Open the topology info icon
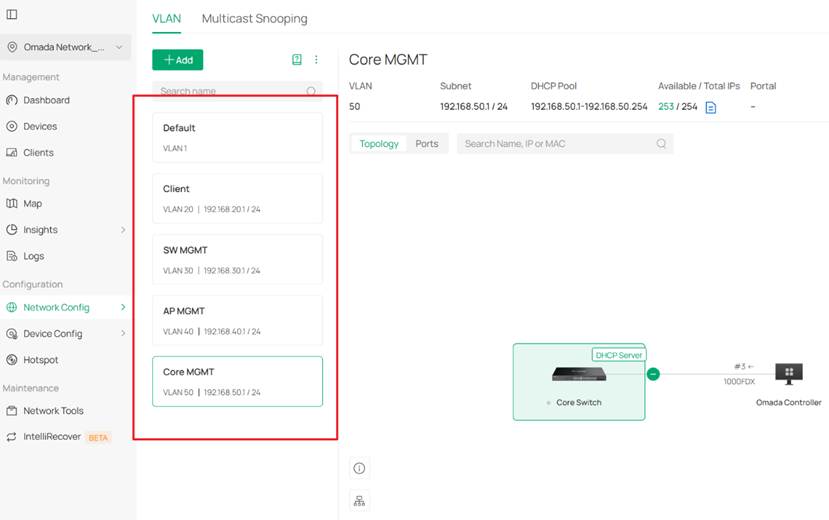Image resolution: width=829 pixels, height=520 pixels. (x=359, y=468)
